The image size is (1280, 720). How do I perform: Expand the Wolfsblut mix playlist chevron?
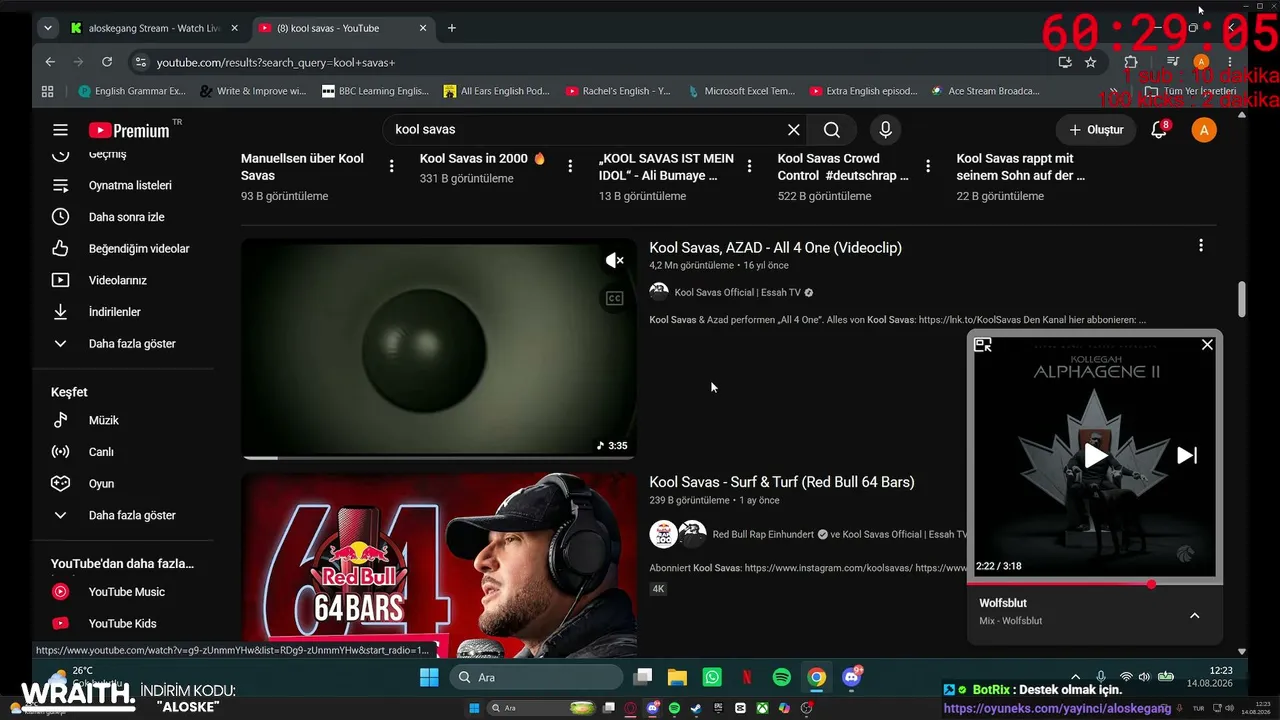pyautogui.click(x=1194, y=616)
